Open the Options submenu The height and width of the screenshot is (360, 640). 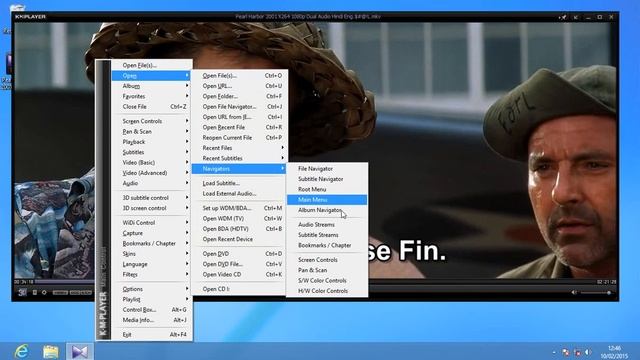tap(152, 289)
